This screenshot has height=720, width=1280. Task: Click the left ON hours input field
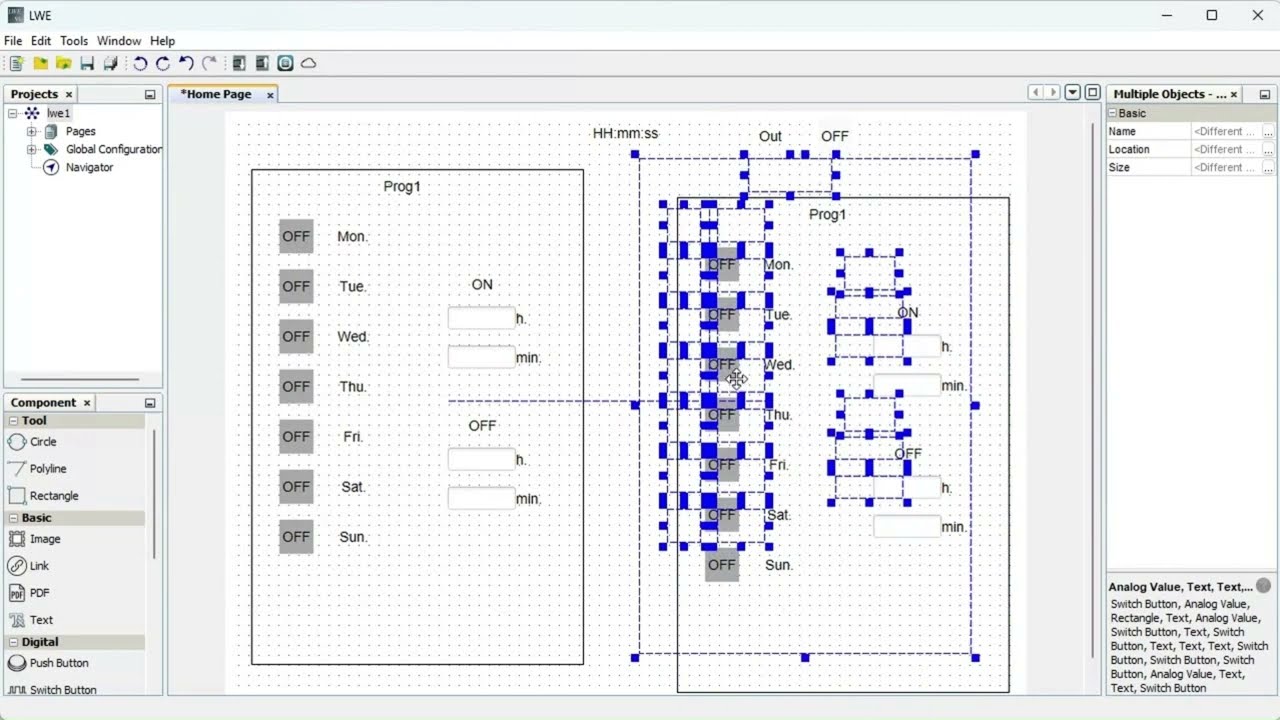coord(481,318)
